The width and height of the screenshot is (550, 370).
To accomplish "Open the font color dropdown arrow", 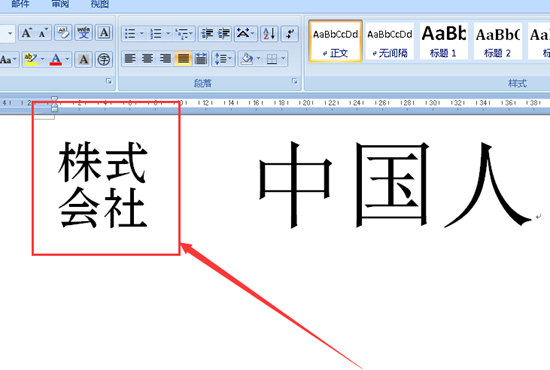I will (67, 59).
